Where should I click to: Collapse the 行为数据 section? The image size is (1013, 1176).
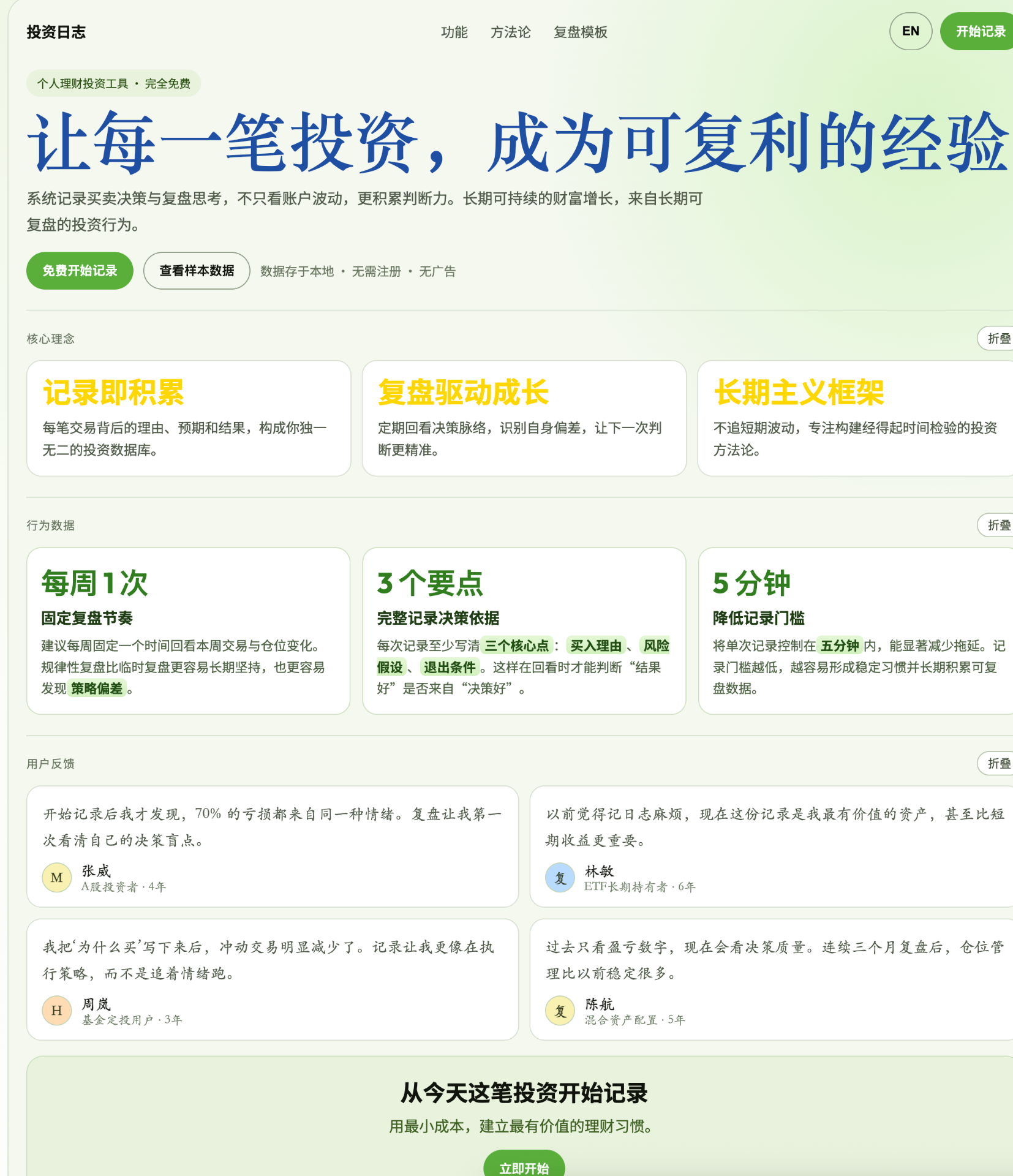coord(997,526)
